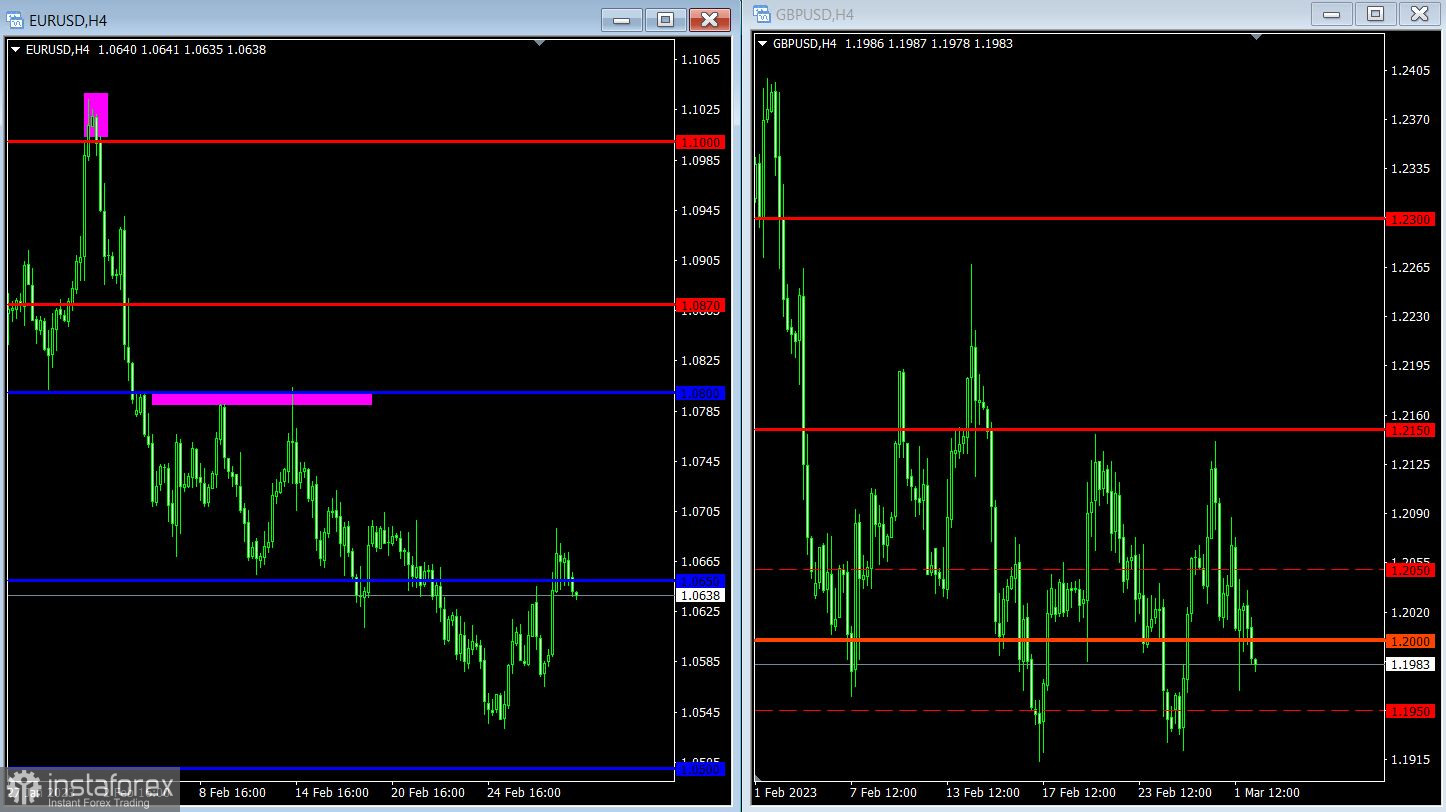Click the EURUSD OHLC values 1.0640 1.0641 1.0635
The image size is (1446, 812).
click(x=160, y=49)
